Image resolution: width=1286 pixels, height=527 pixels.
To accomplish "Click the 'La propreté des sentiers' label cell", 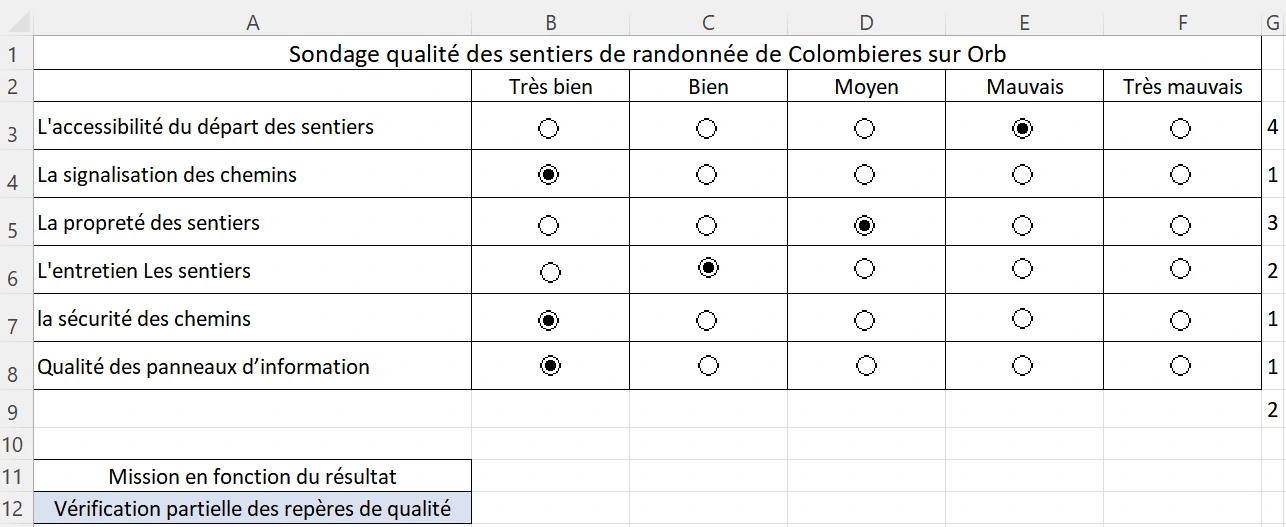I will pyautogui.click(x=252, y=223).
